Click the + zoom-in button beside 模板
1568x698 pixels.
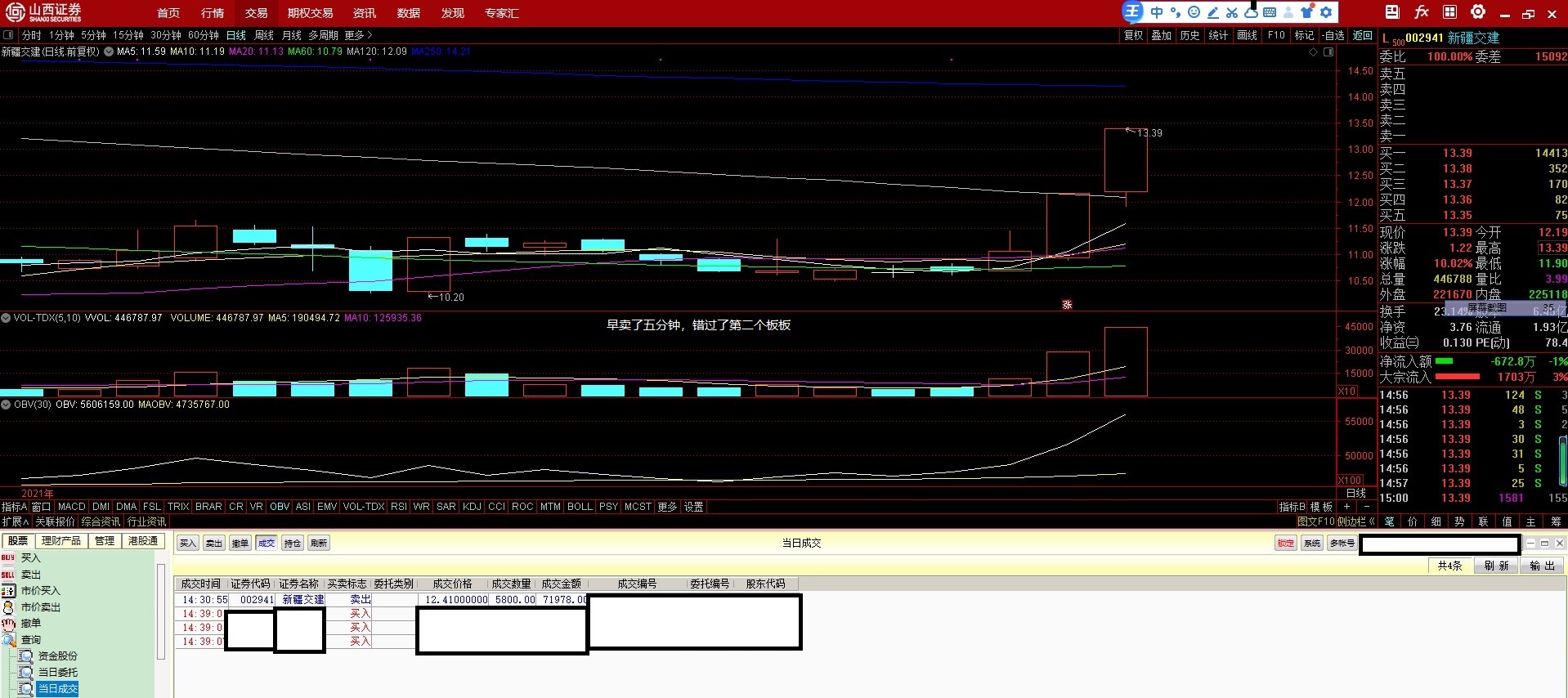pos(1347,507)
